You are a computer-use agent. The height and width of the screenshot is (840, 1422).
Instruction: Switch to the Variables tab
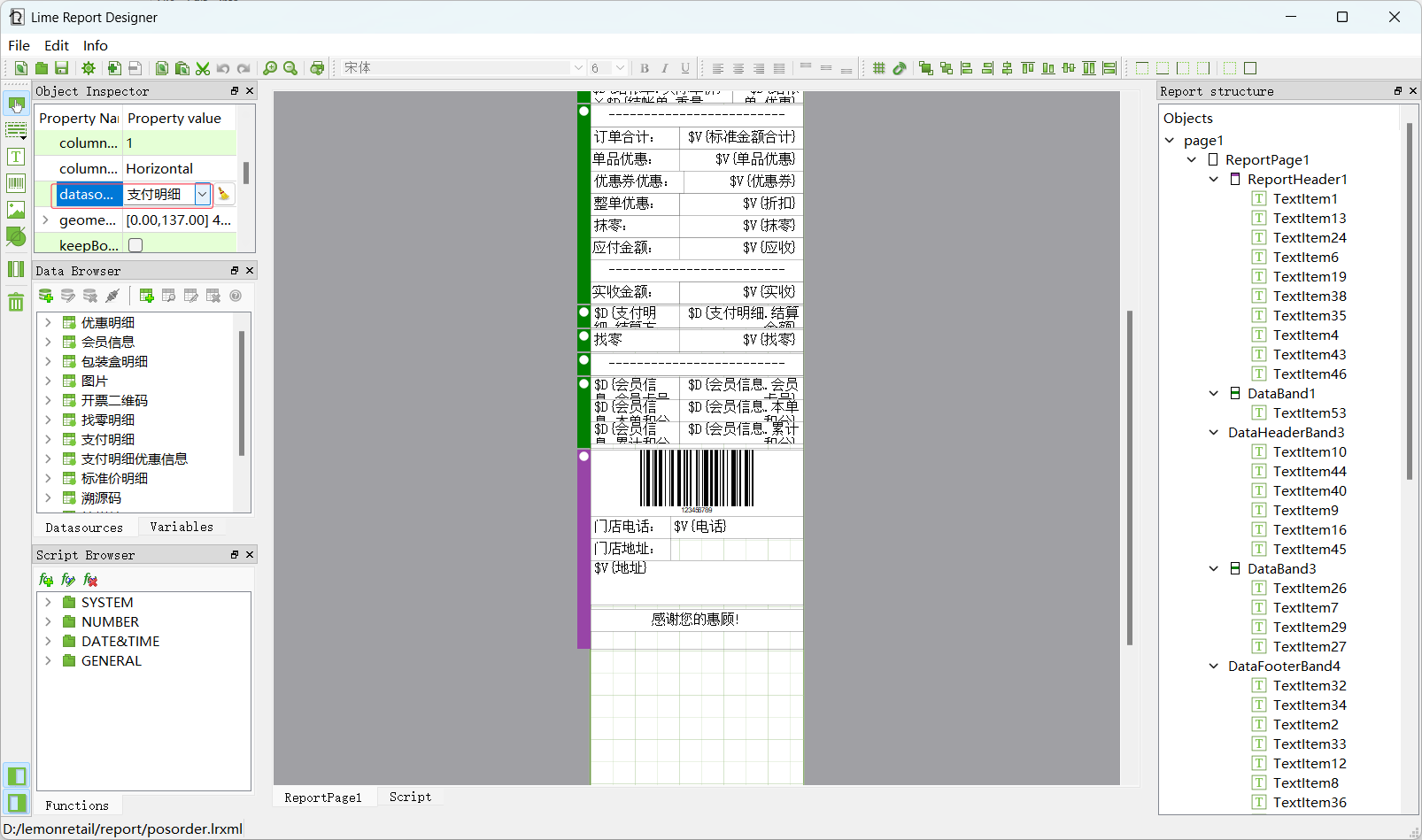pyautogui.click(x=182, y=527)
